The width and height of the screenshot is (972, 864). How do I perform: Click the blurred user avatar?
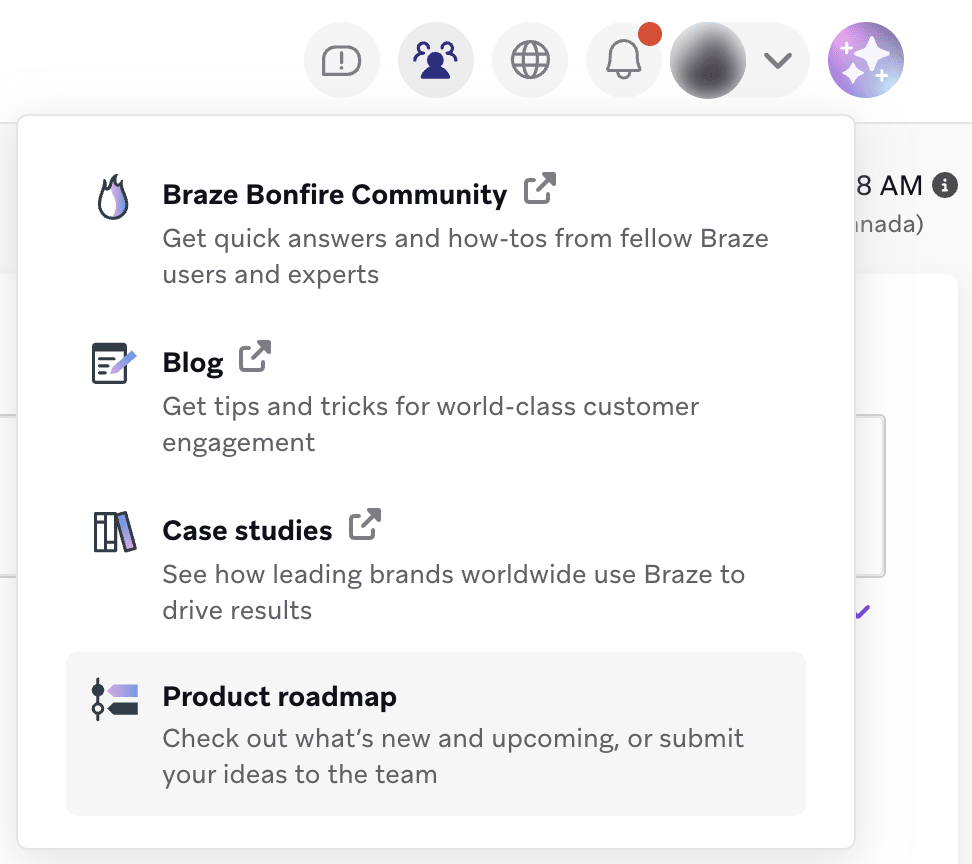pos(708,61)
